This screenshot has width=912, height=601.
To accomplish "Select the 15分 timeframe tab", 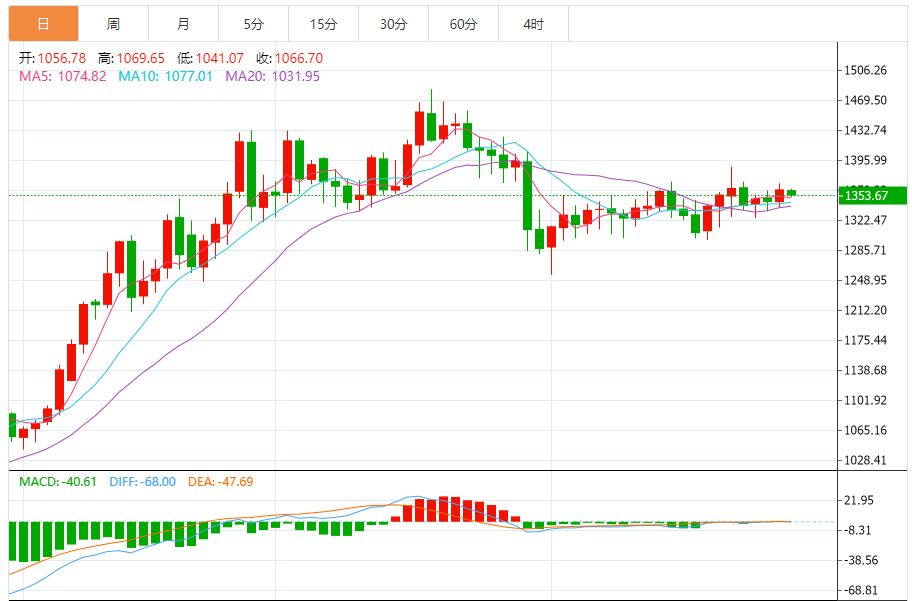I will coord(323,23).
